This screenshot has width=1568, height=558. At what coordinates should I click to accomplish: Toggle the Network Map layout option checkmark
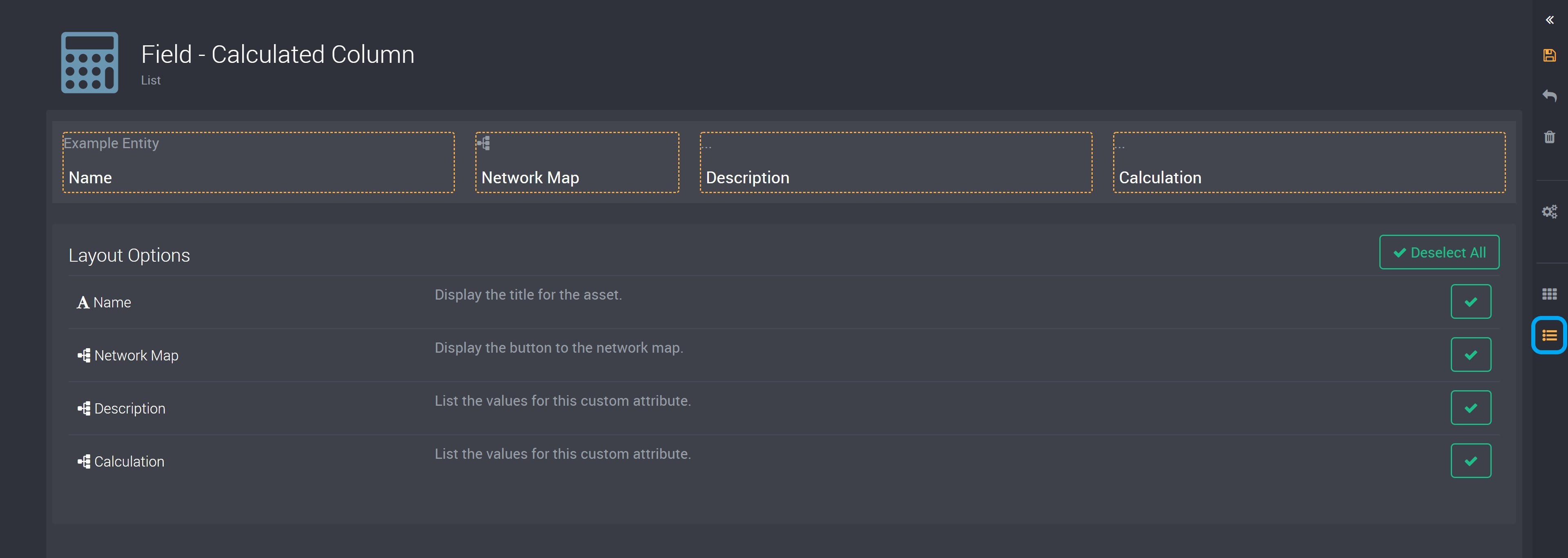tap(1470, 355)
